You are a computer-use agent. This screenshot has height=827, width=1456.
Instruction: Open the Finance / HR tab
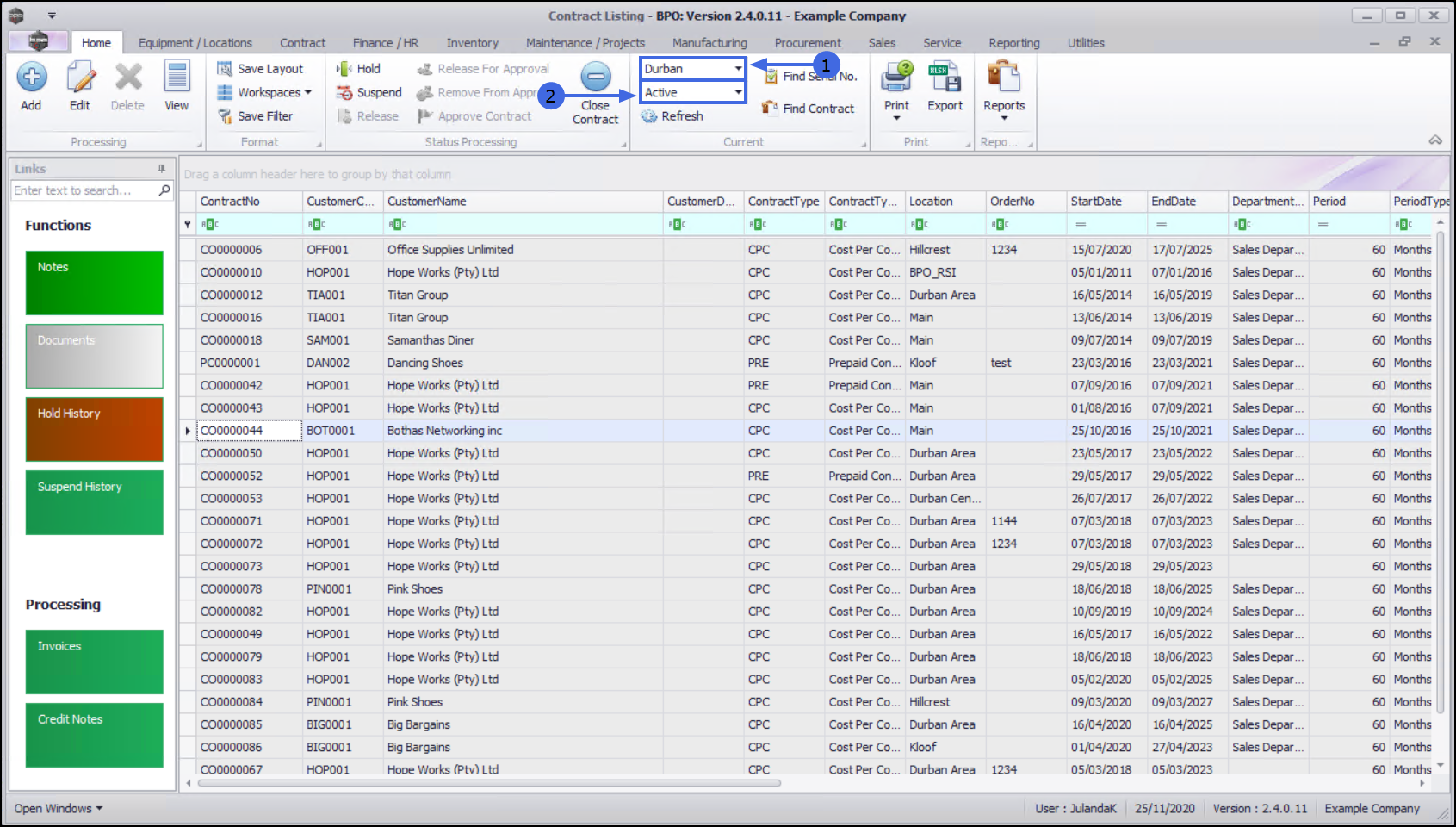[386, 43]
